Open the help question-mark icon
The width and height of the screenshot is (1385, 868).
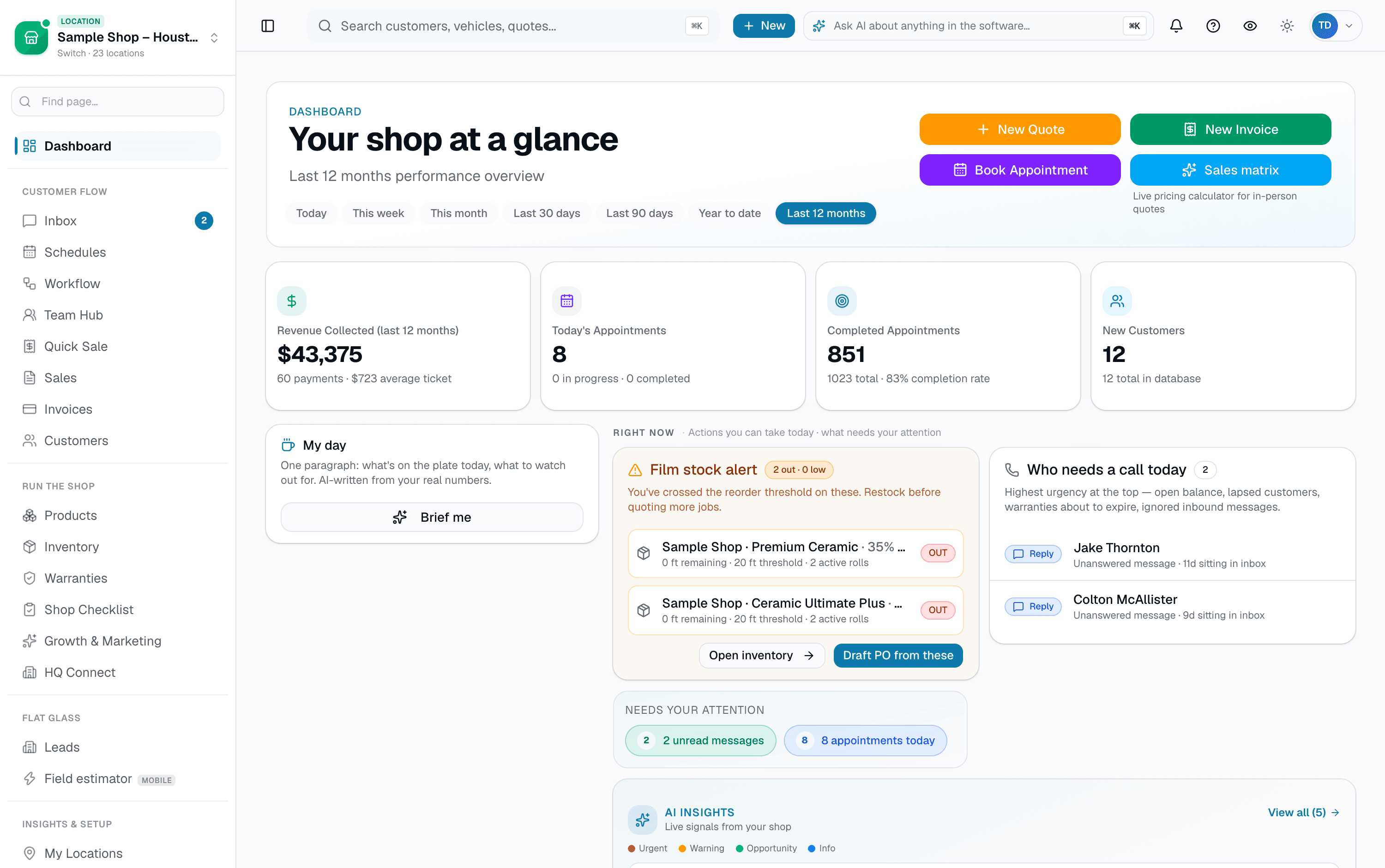pos(1213,26)
